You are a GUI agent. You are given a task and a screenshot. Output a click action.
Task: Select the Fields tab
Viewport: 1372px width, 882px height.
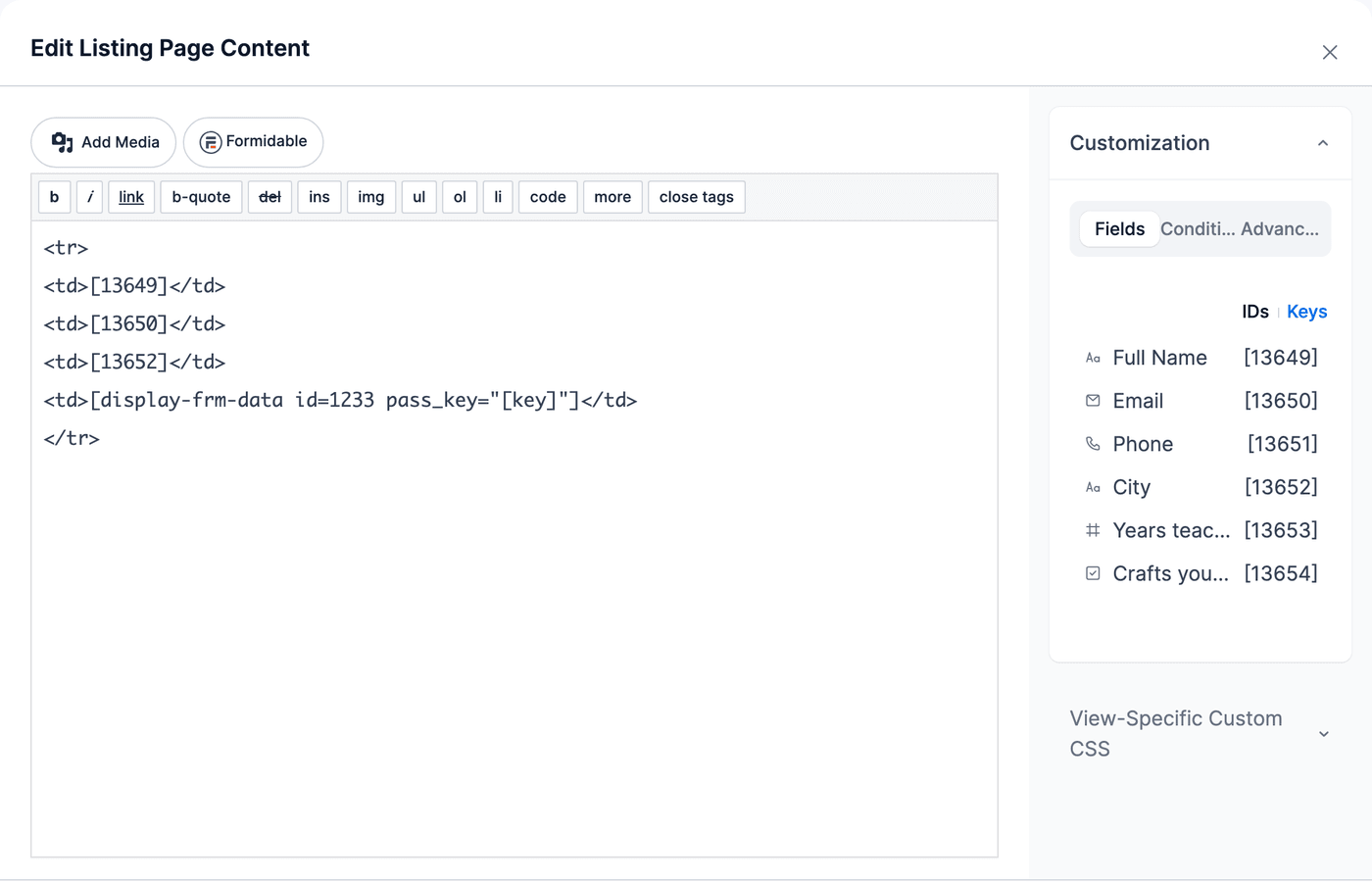1119,228
